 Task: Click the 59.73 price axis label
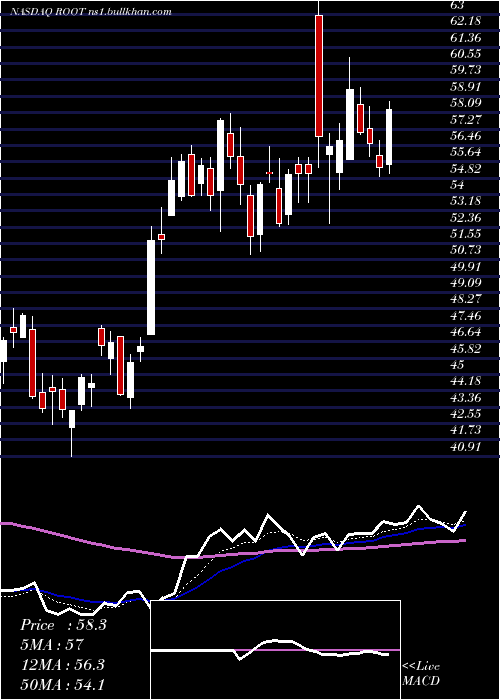coord(466,71)
